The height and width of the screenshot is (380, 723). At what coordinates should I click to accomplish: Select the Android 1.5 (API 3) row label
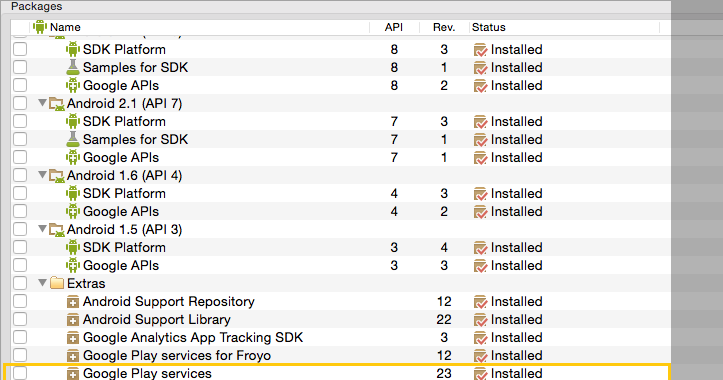[124, 229]
